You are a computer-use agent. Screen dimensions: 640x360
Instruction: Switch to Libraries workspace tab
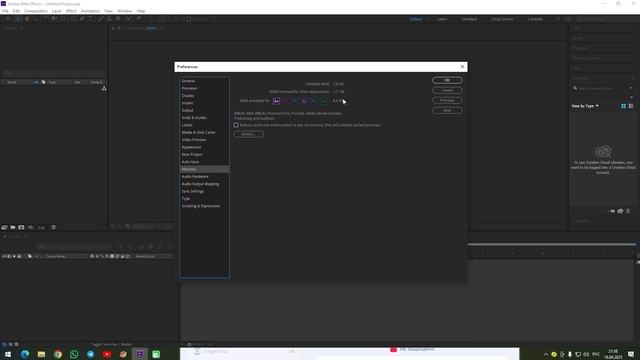click(535, 19)
